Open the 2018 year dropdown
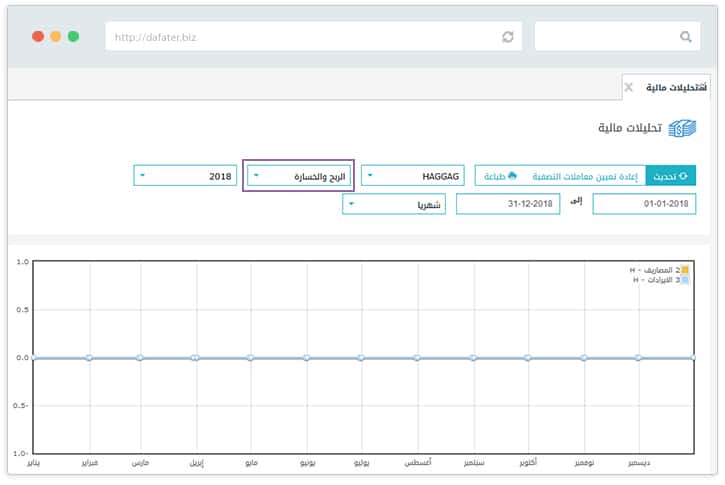 coord(185,176)
